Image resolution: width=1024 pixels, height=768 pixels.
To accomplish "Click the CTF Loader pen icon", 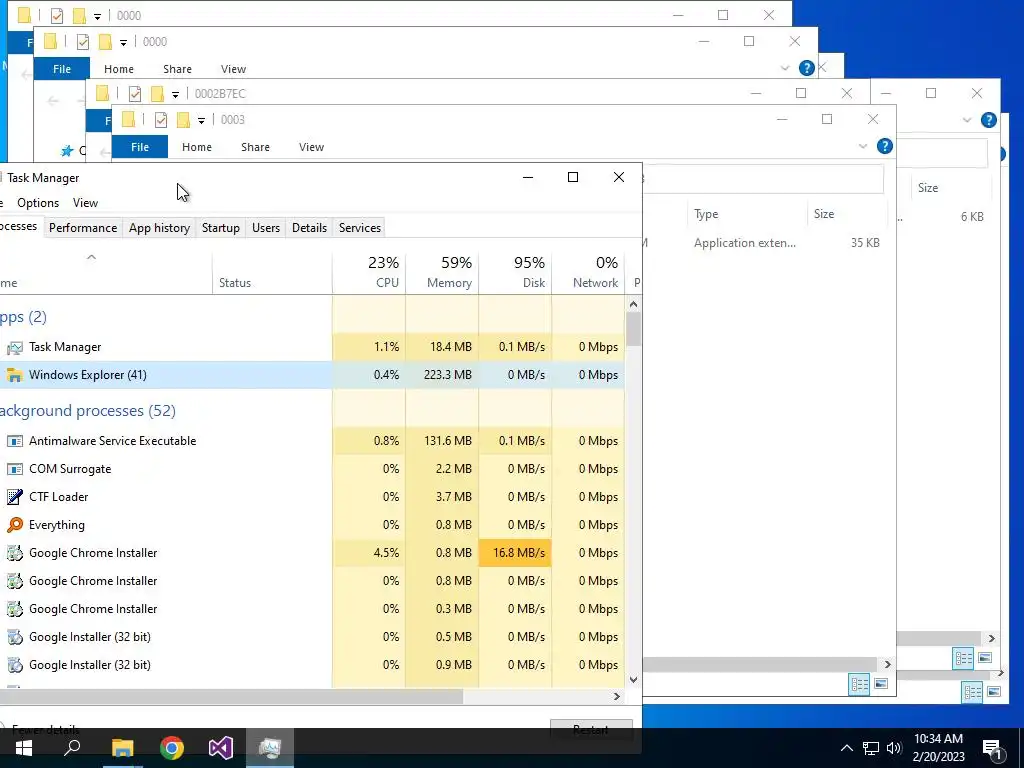I will (14, 497).
